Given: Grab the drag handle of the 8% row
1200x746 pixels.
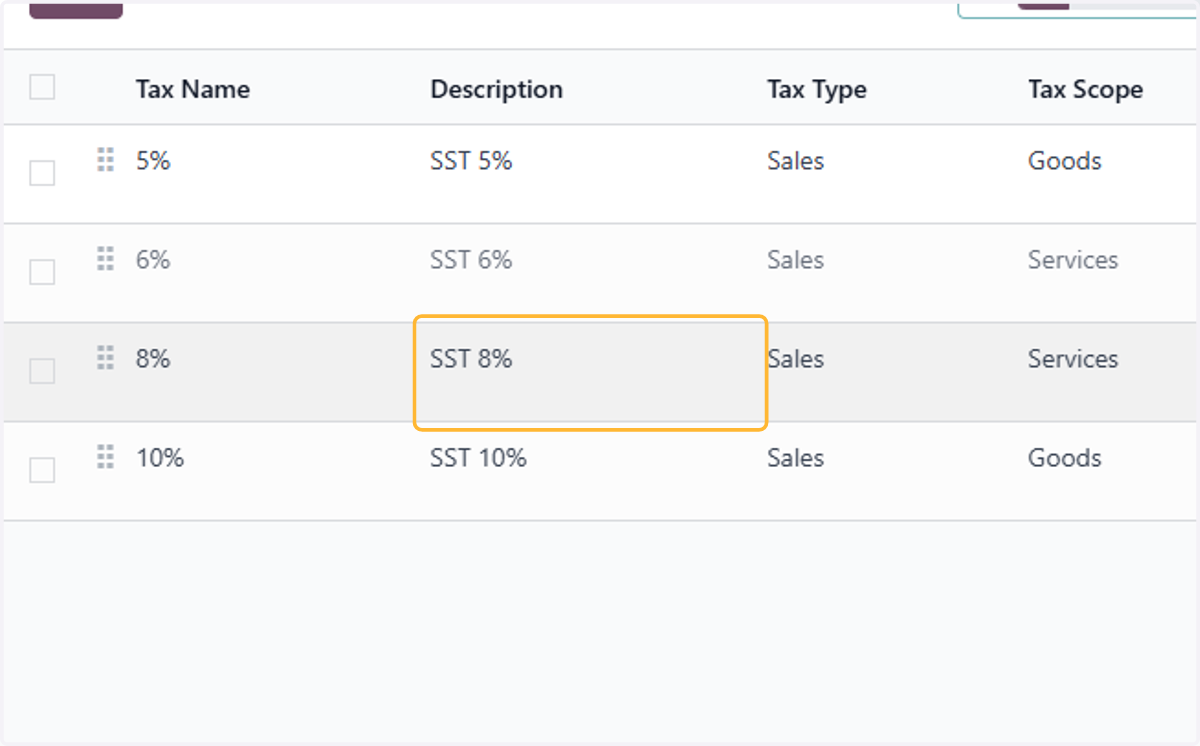Looking at the screenshot, I should click(x=105, y=357).
